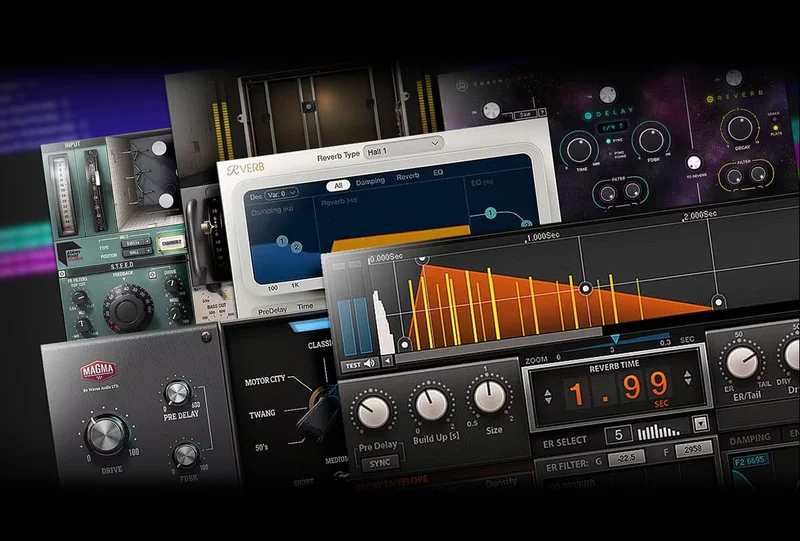Toggle the DELAY section power button
The height and width of the screenshot is (541, 800).
point(588,115)
